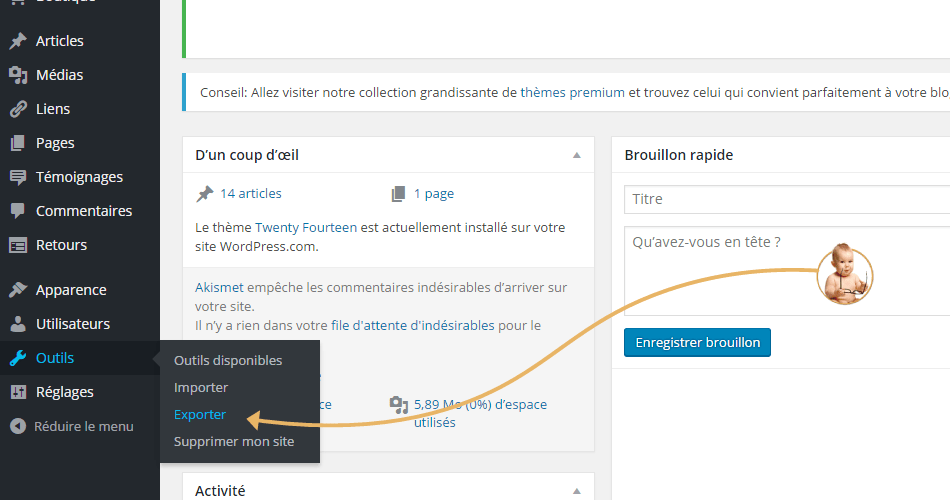Screen dimensions: 950x500
Task: Click the Pages icon in sidebar
Action: point(18,143)
